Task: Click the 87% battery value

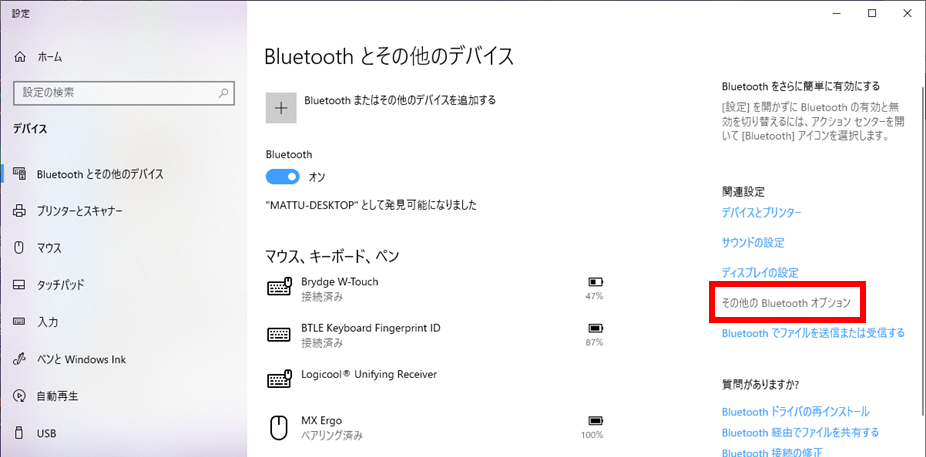Action: coord(594,342)
